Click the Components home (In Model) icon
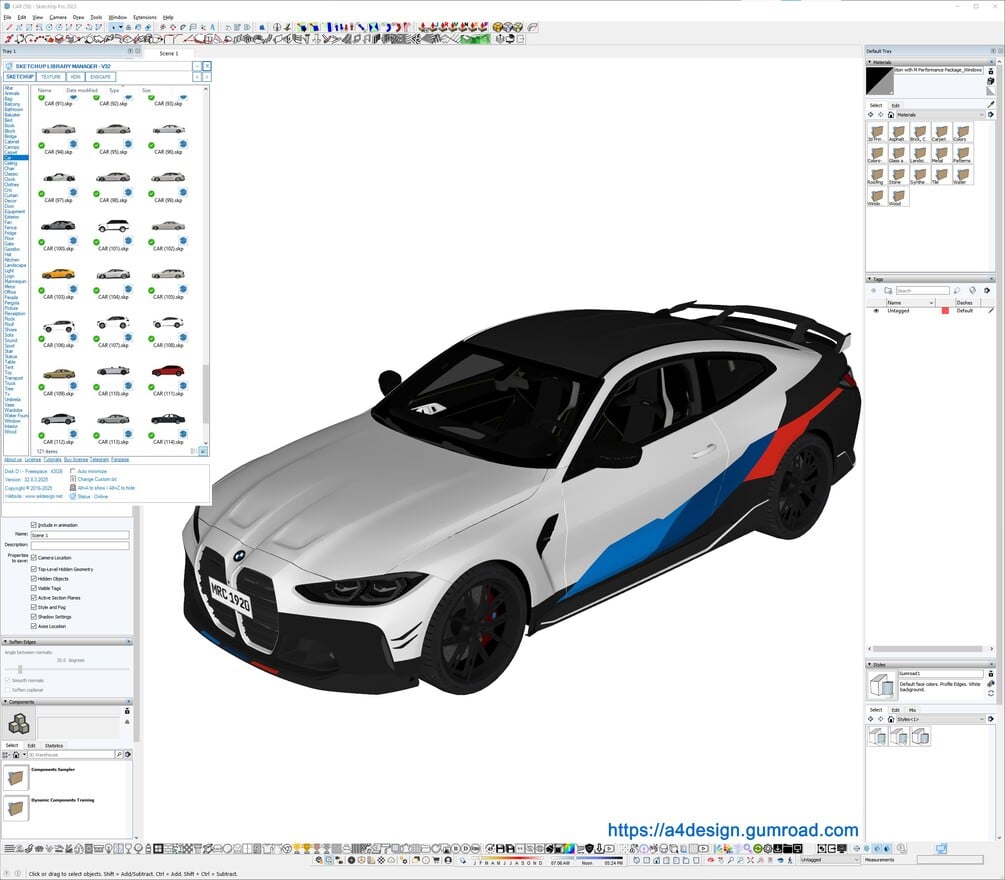 pyautogui.click(x=17, y=754)
